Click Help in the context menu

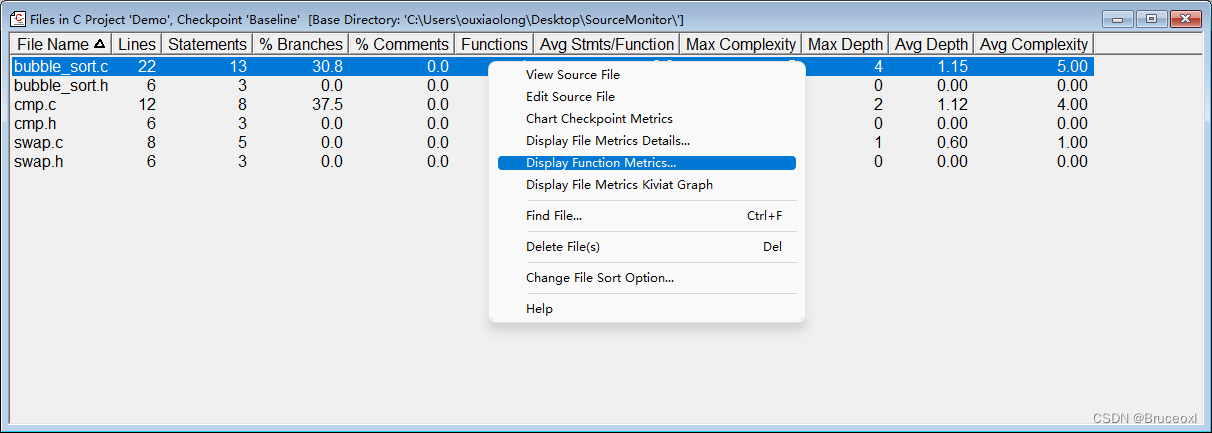click(x=539, y=309)
